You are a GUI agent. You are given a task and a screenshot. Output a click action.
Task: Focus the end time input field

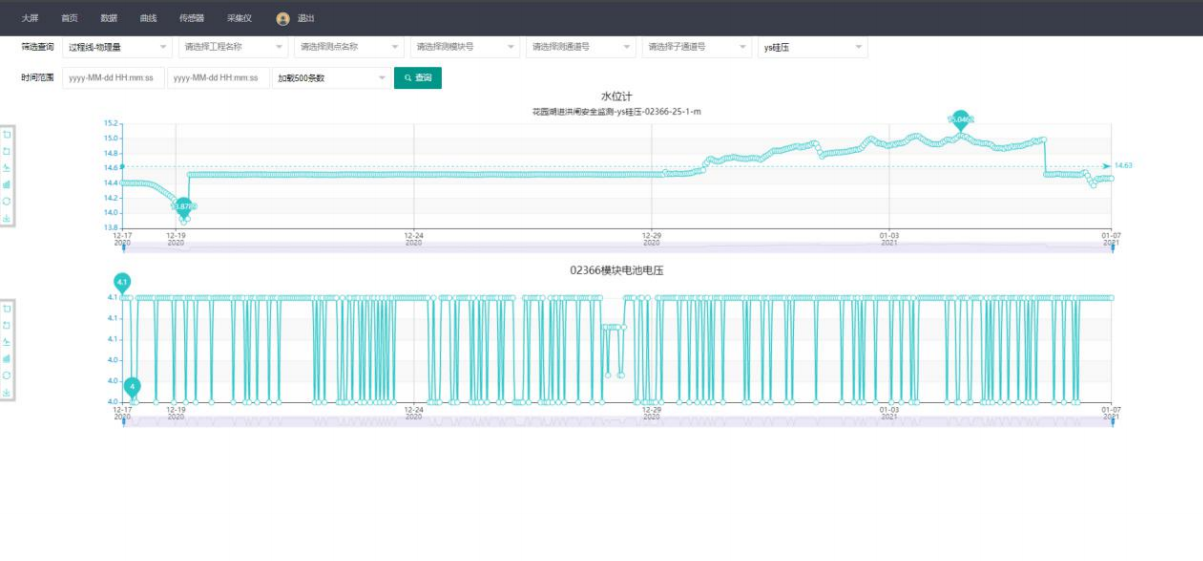pyautogui.click(x=218, y=78)
